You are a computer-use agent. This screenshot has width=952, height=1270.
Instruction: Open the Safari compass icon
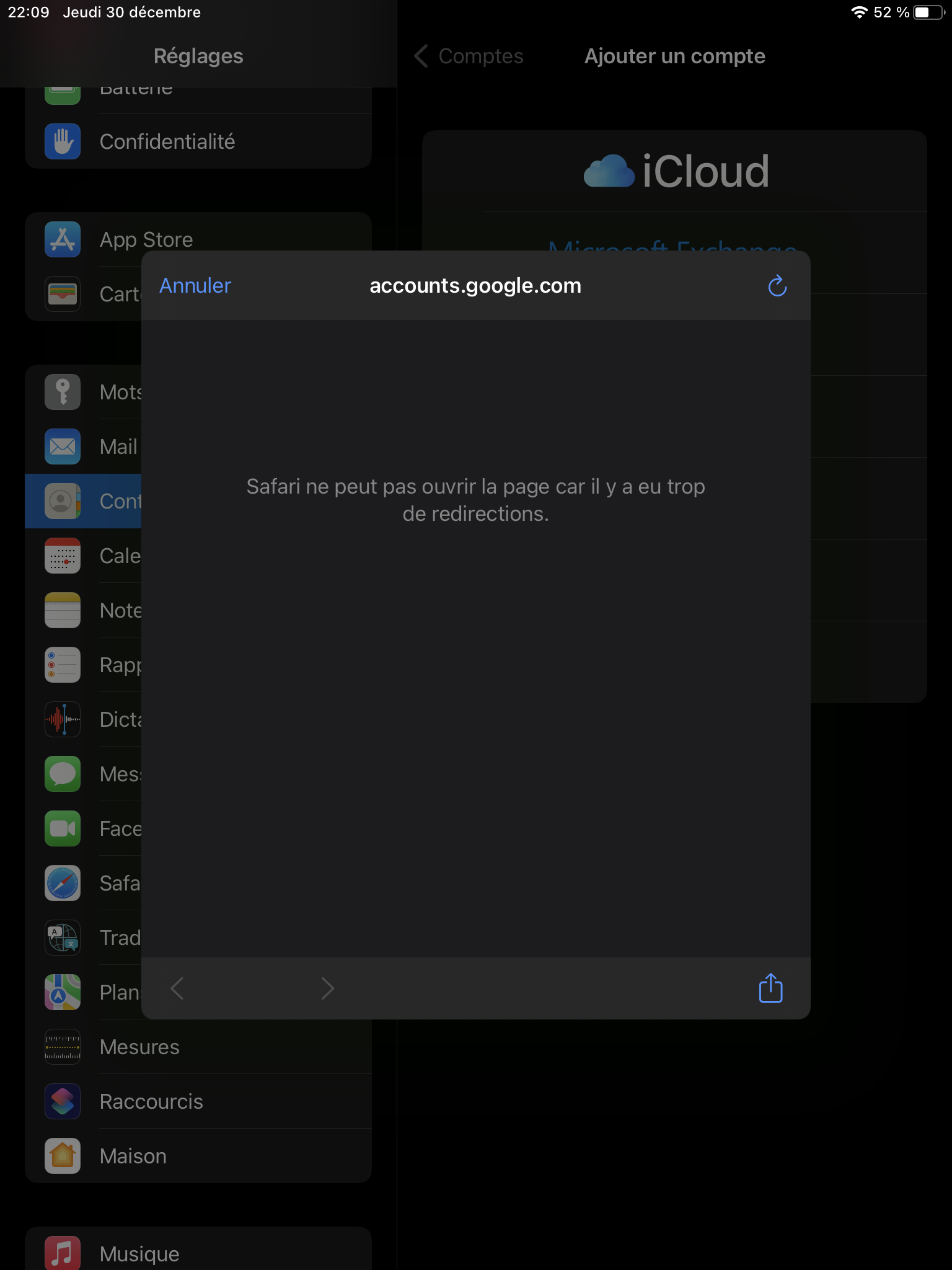(63, 883)
